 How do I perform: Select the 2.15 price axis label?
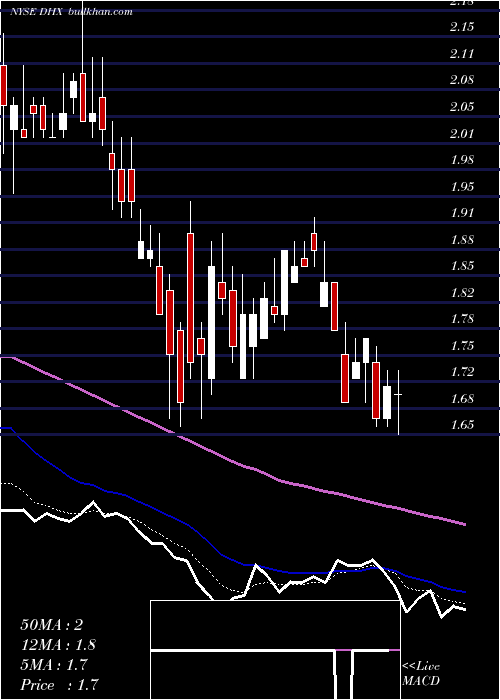coord(462,27)
